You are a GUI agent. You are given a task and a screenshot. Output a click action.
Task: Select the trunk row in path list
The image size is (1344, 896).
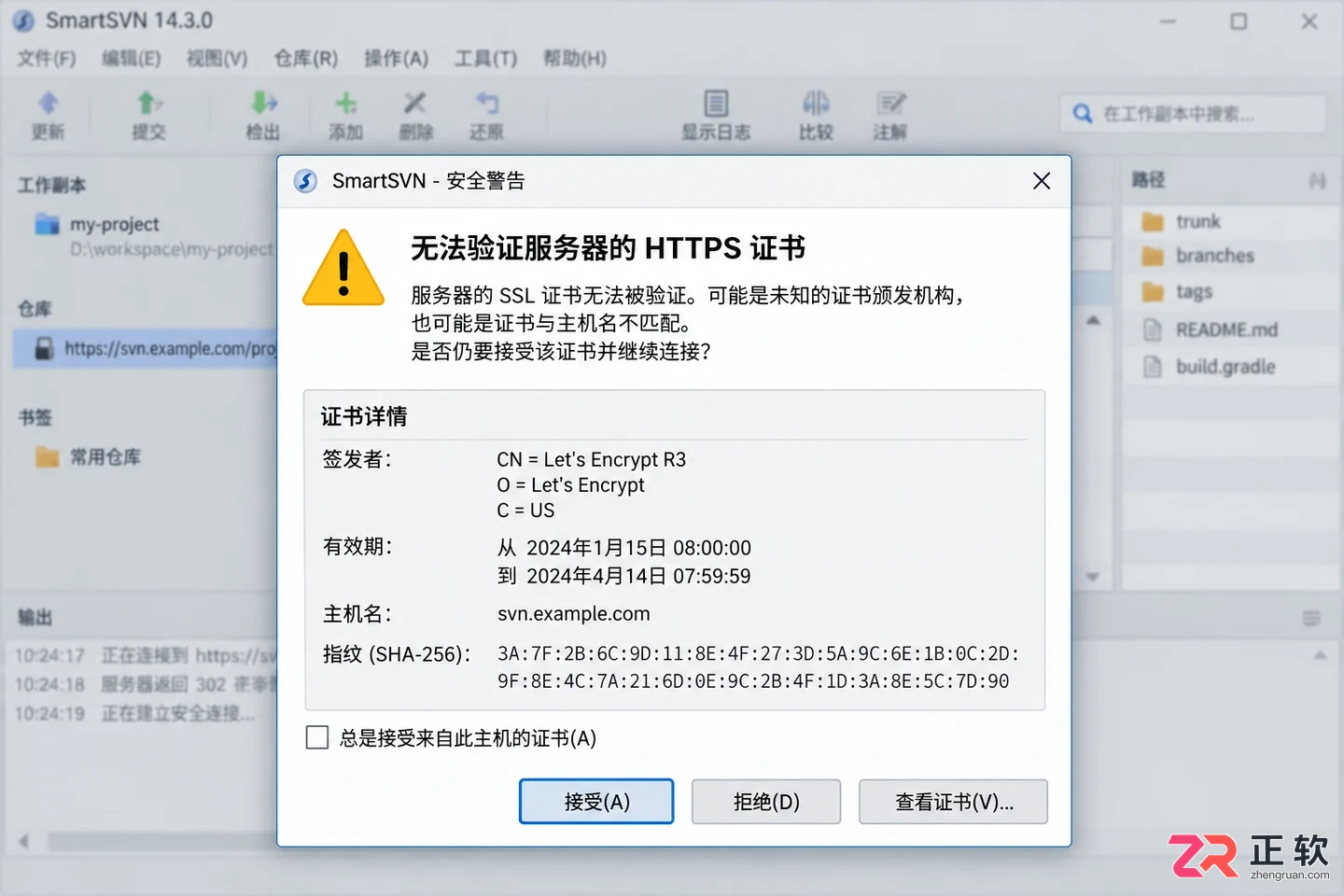(1231, 222)
